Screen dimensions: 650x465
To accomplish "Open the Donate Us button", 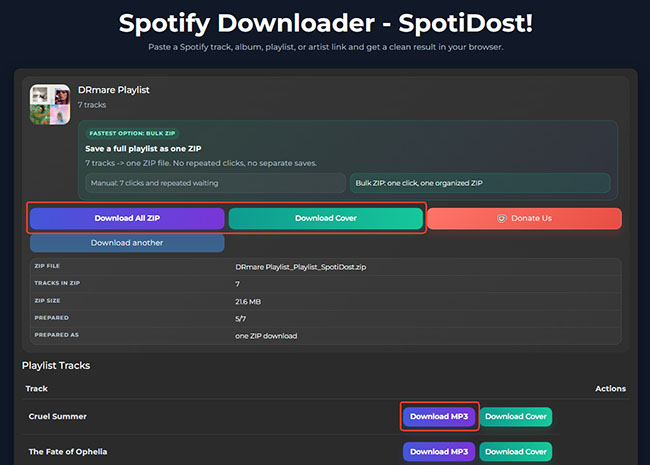I will (x=524, y=218).
